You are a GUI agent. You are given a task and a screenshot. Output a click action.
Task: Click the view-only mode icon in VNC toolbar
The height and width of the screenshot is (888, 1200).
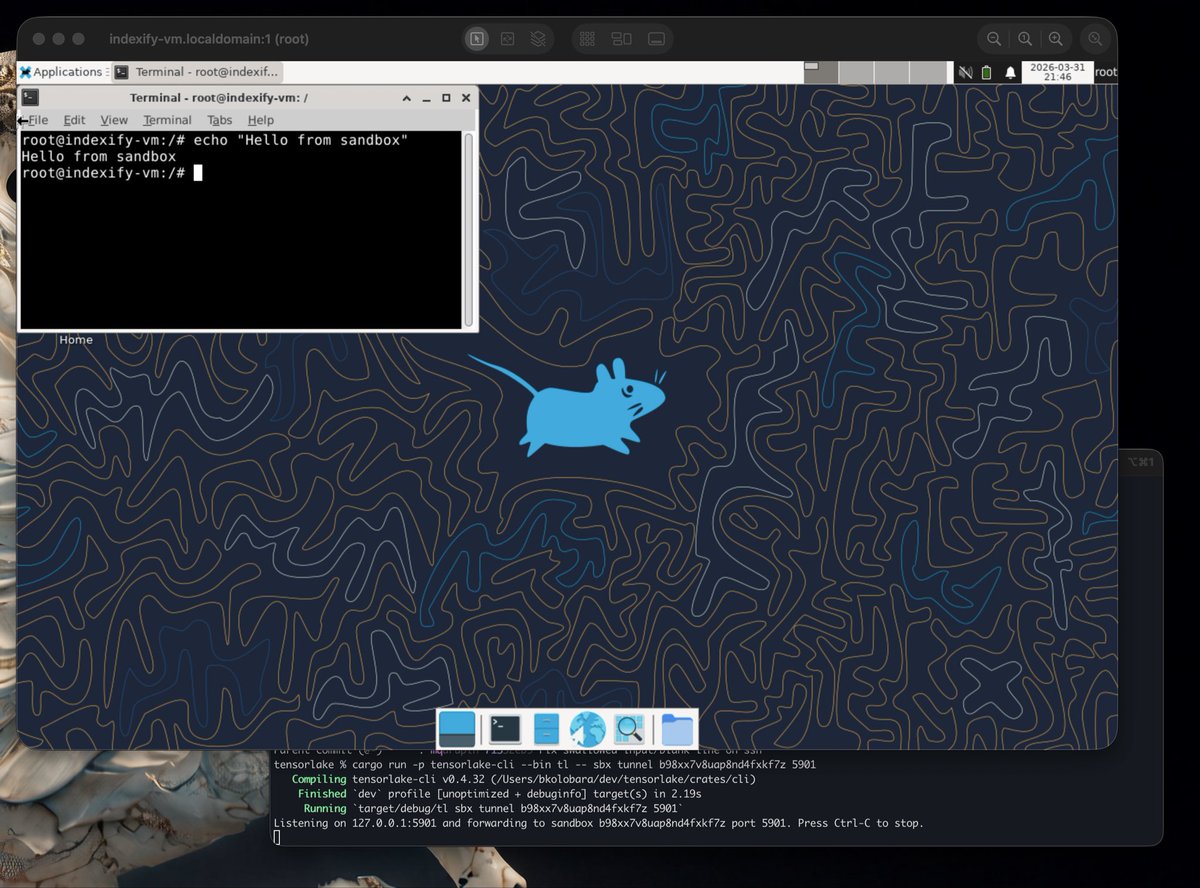coord(507,39)
